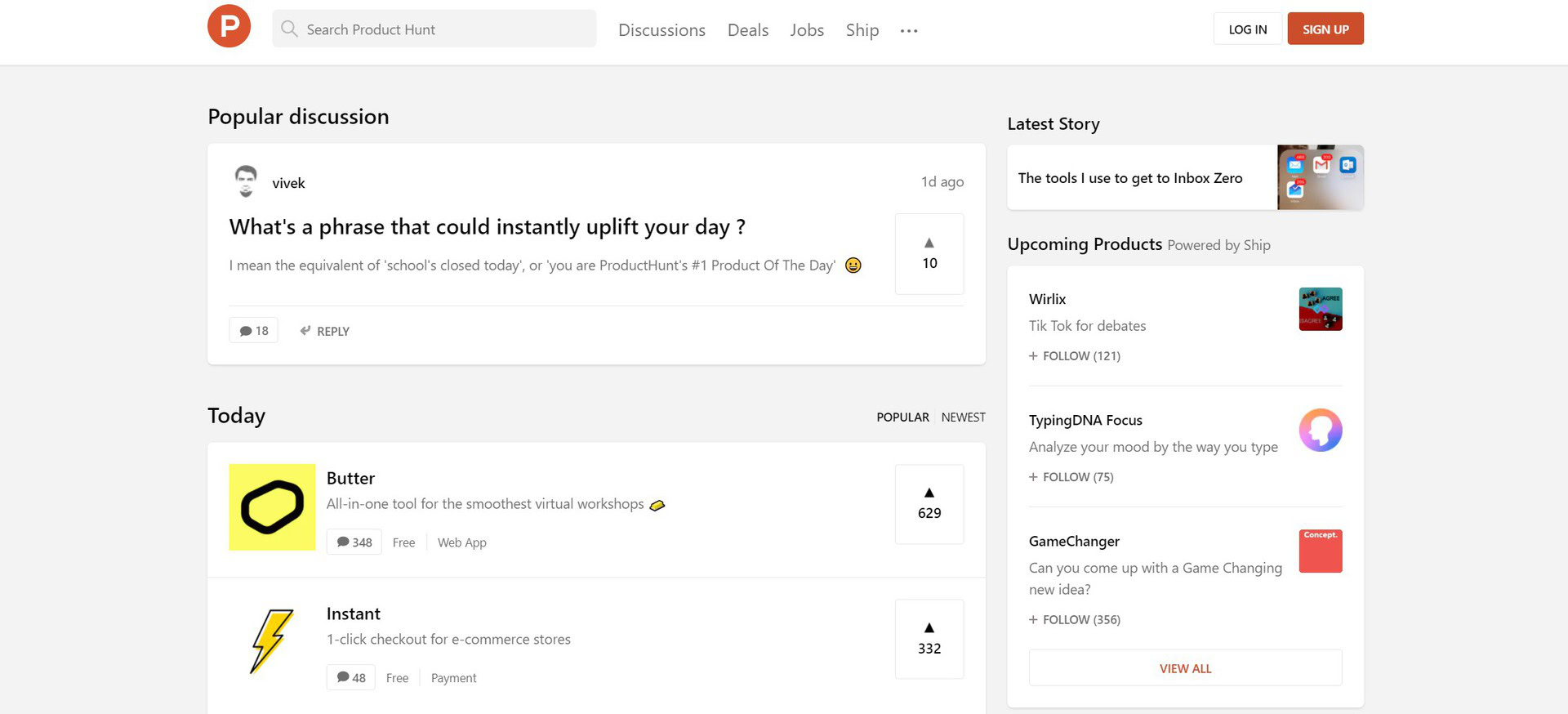The width and height of the screenshot is (1568, 714).
Task: Open the Inbox Zero story
Action: (1130, 177)
